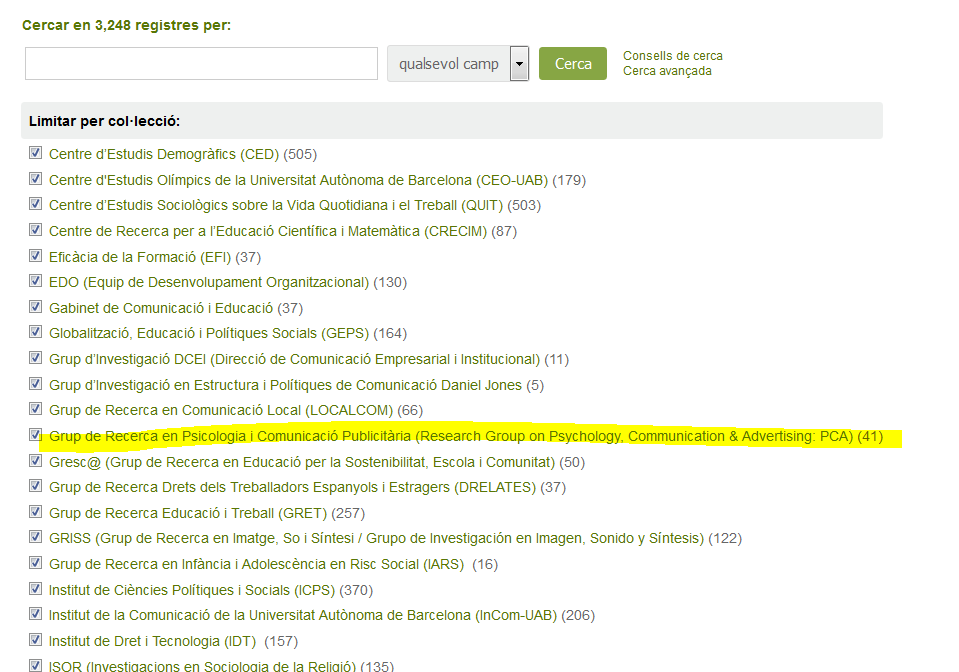The width and height of the screenshot is (959, 672).
Task: Toggle the CEO-UAB Olympic studies checkbox
Action: (x=36, y=179)
